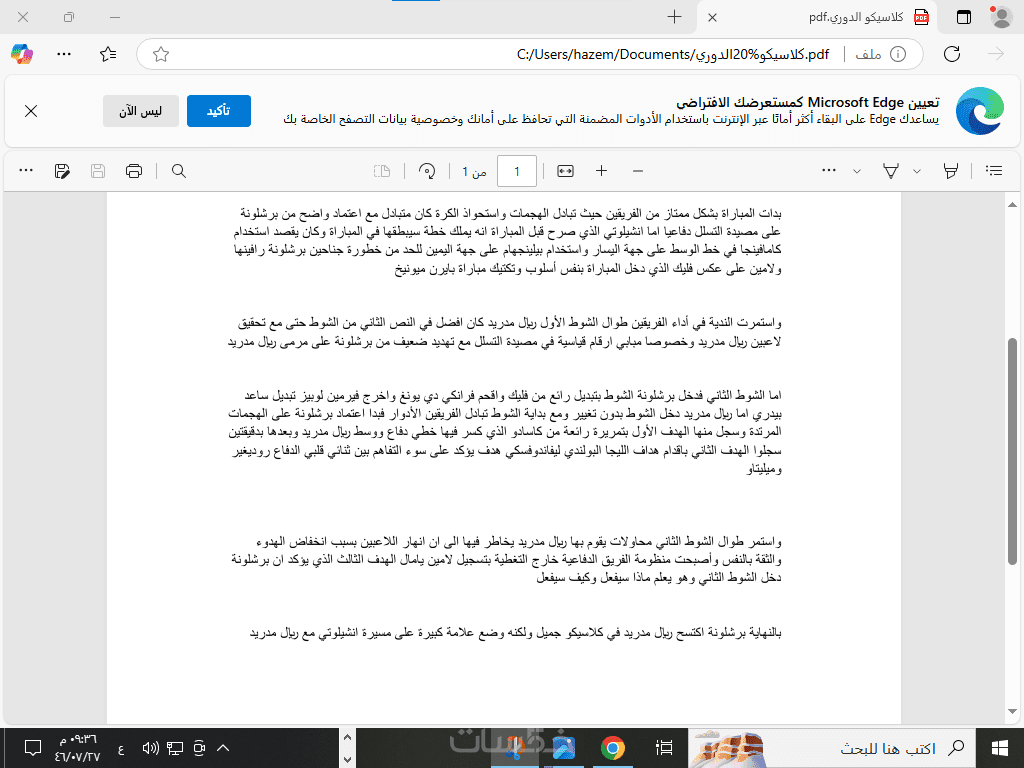
Task: Click the Meet Now tray icon
Action: 199,748
